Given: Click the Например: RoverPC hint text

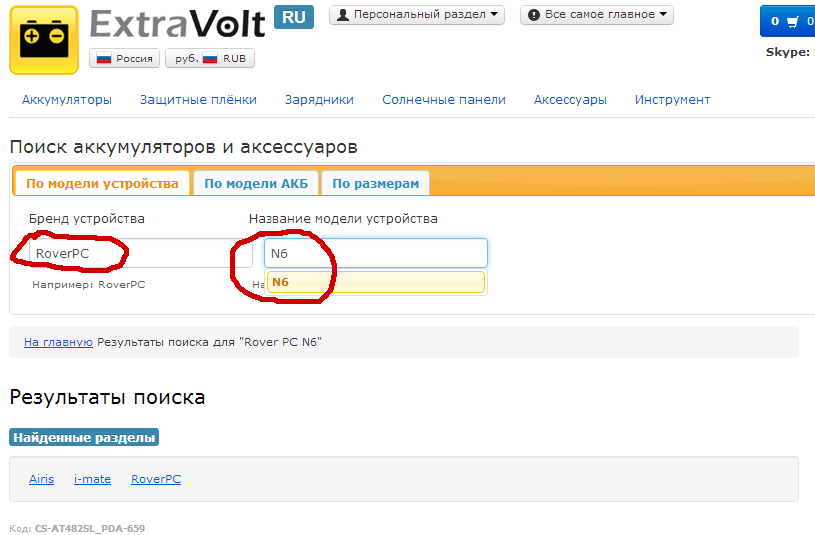Looking at the screenshot, I should [x=88, y=285].
